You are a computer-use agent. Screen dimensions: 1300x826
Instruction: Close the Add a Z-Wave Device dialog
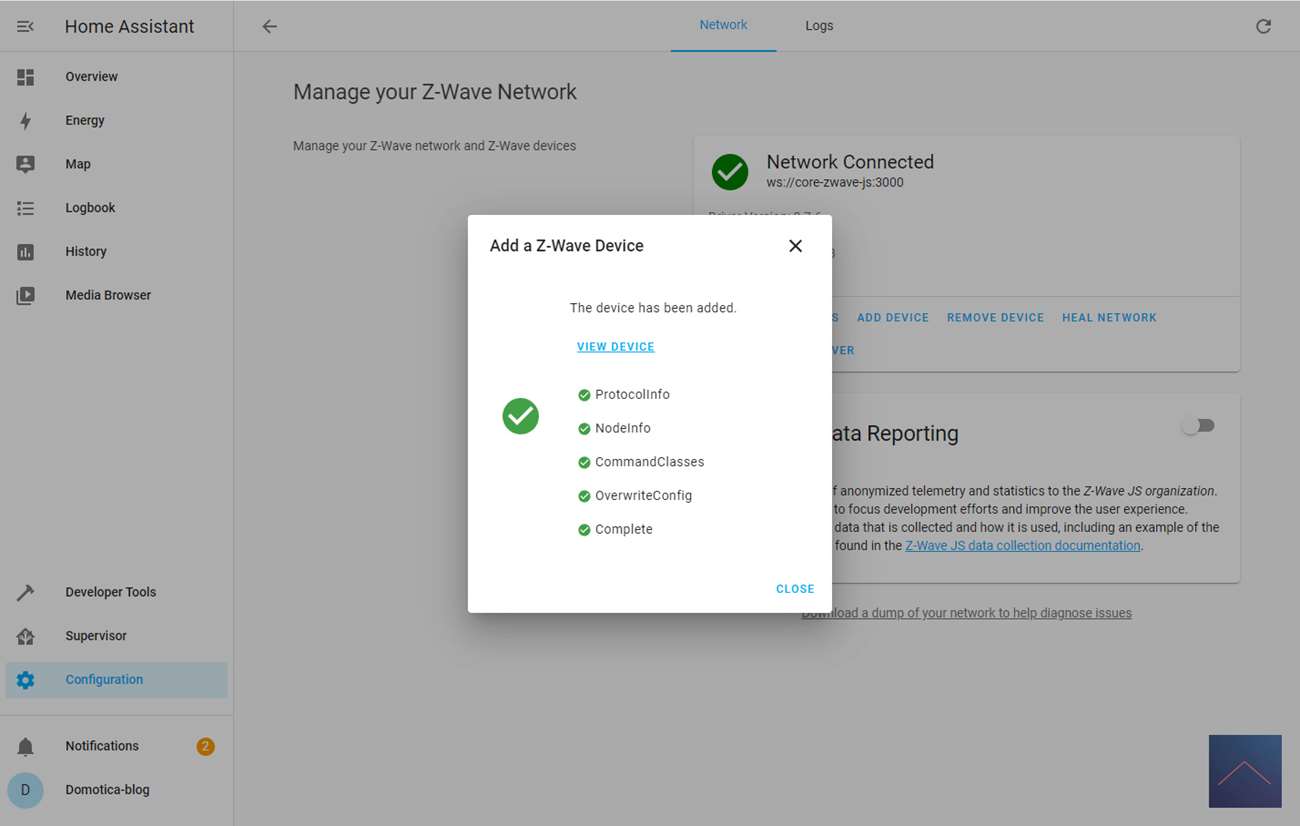point(795,246)
